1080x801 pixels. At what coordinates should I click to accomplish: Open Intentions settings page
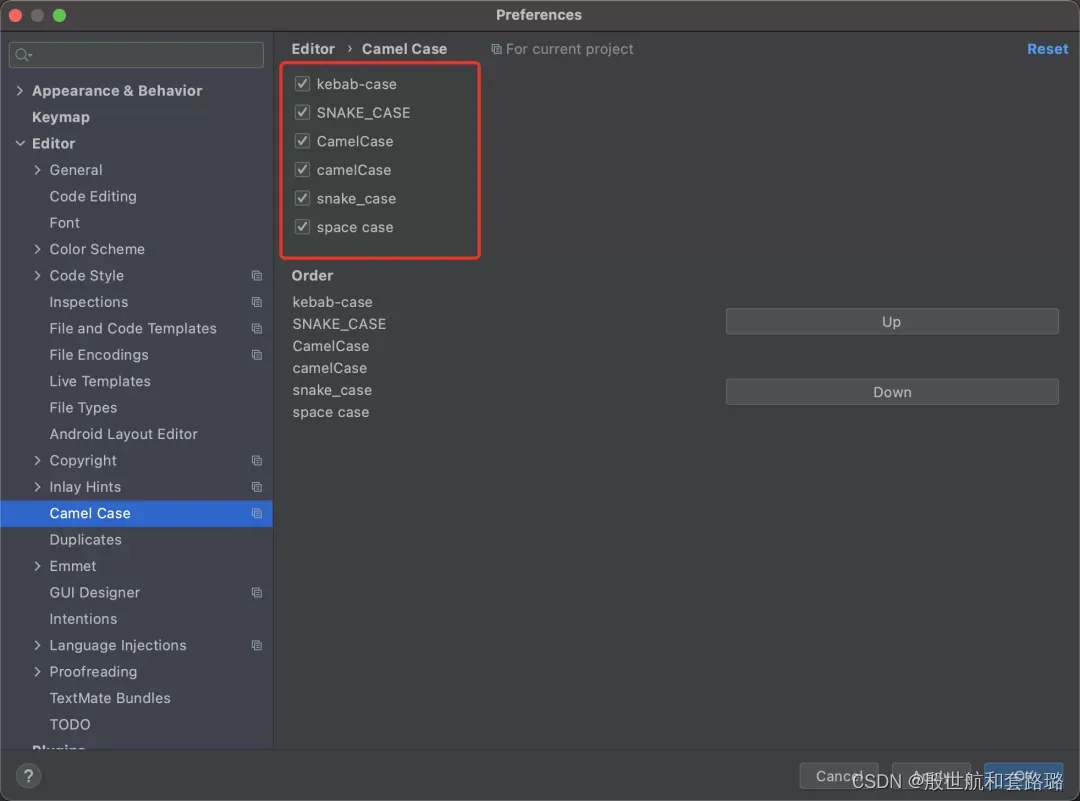tap(83, 618)
